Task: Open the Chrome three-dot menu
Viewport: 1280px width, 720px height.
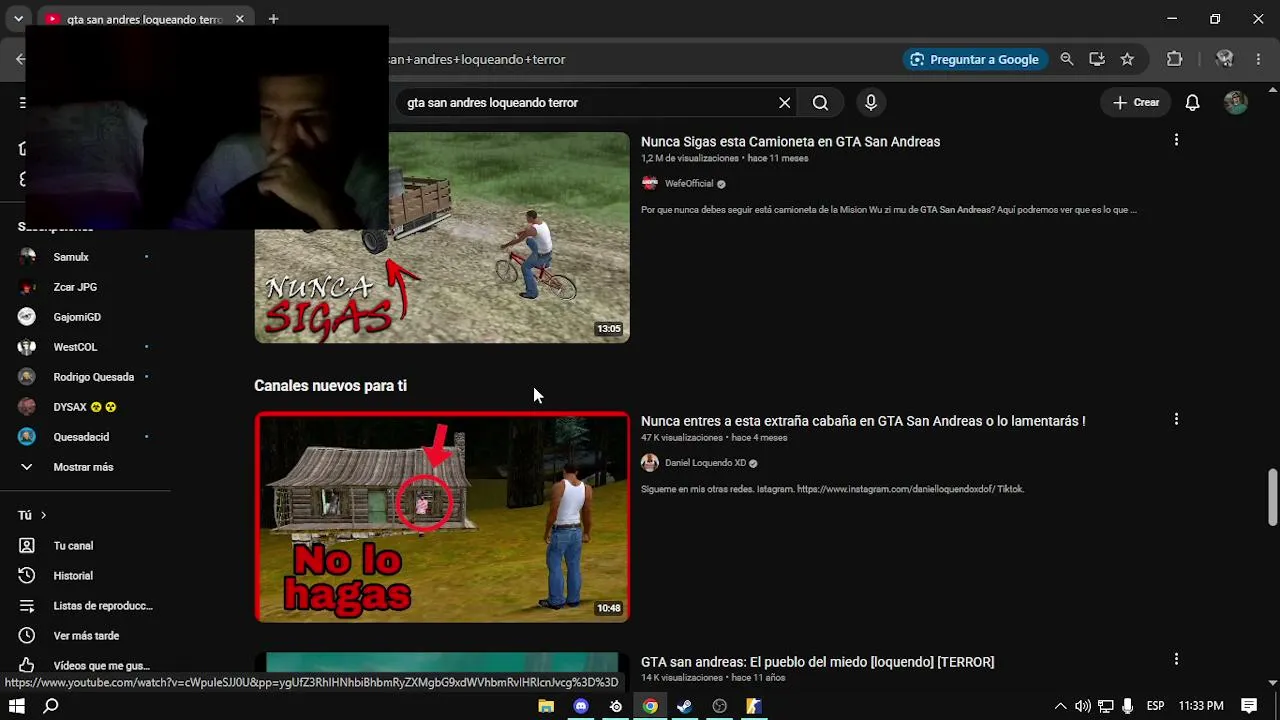Action: (x=1258, y=59)
